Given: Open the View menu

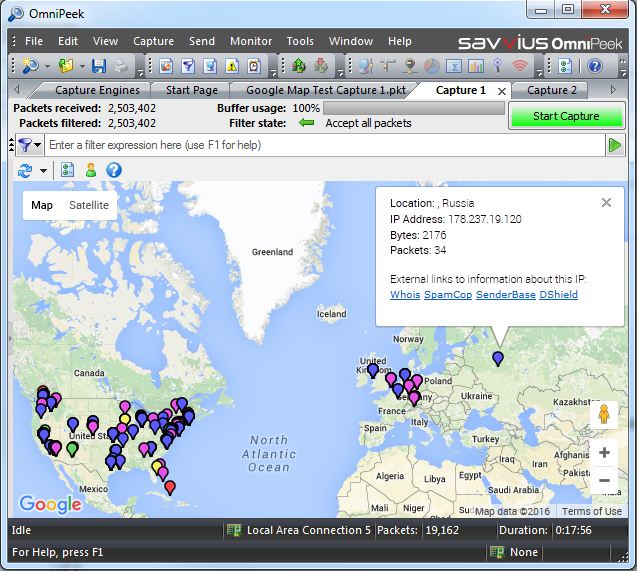Looking at the screenshot, I should (x=105, y=41).
